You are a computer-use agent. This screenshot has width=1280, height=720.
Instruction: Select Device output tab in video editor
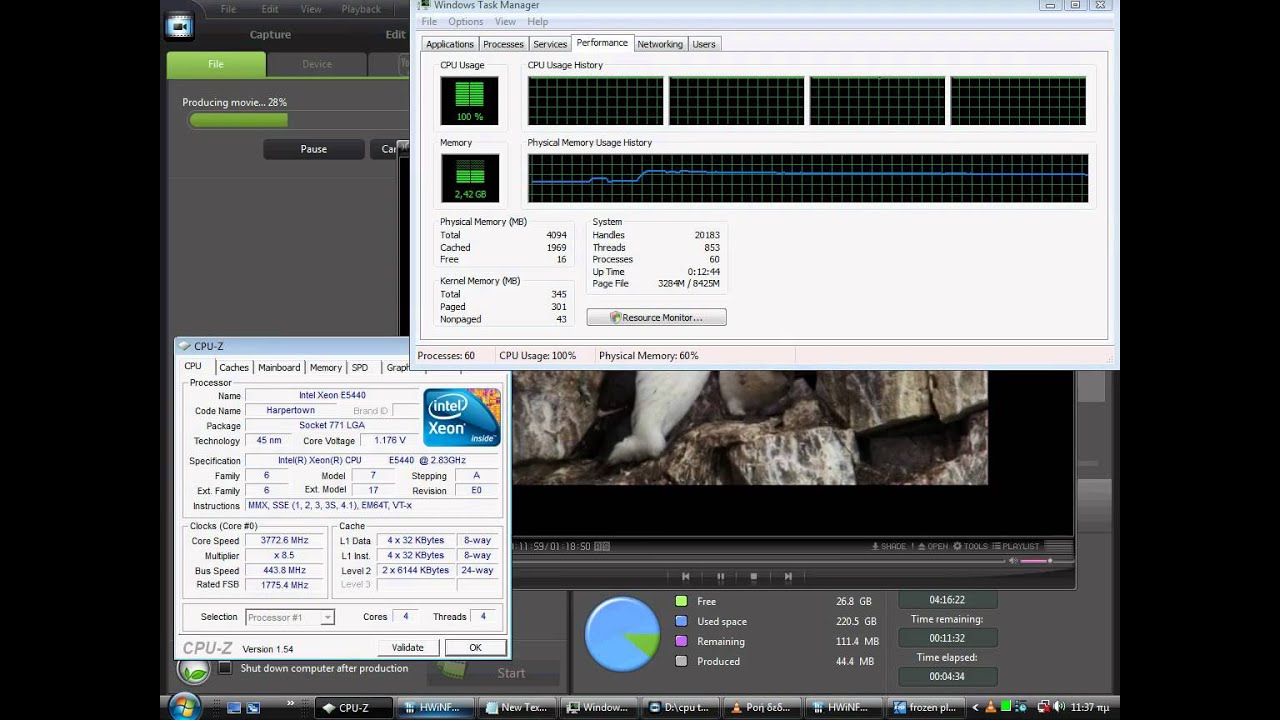tap(317, 64)
